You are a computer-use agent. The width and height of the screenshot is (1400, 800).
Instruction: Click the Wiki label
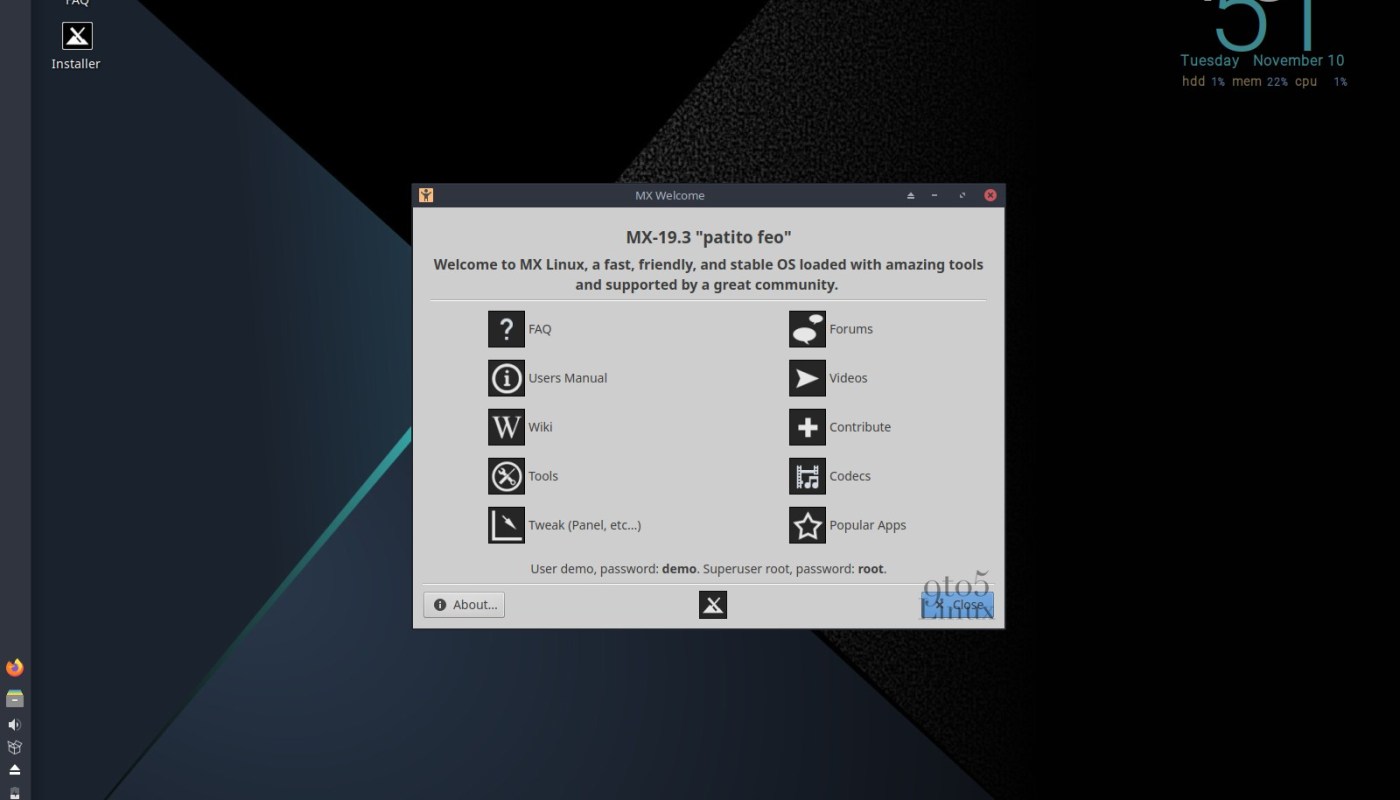point(540,427)
